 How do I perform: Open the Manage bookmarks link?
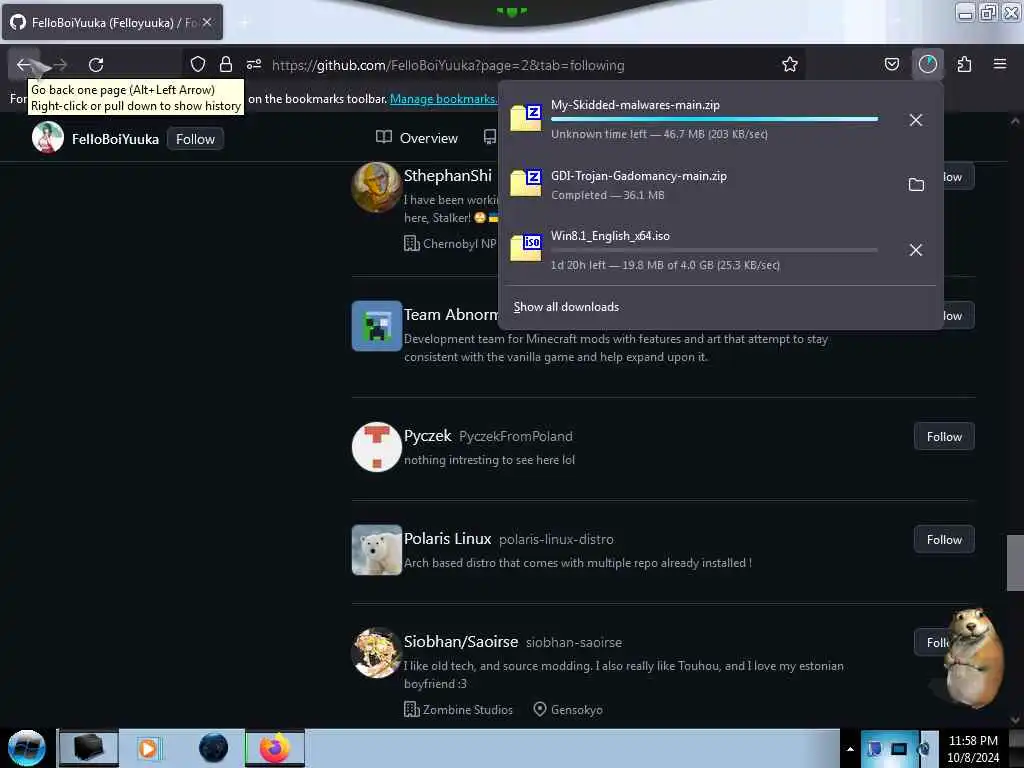443,99
